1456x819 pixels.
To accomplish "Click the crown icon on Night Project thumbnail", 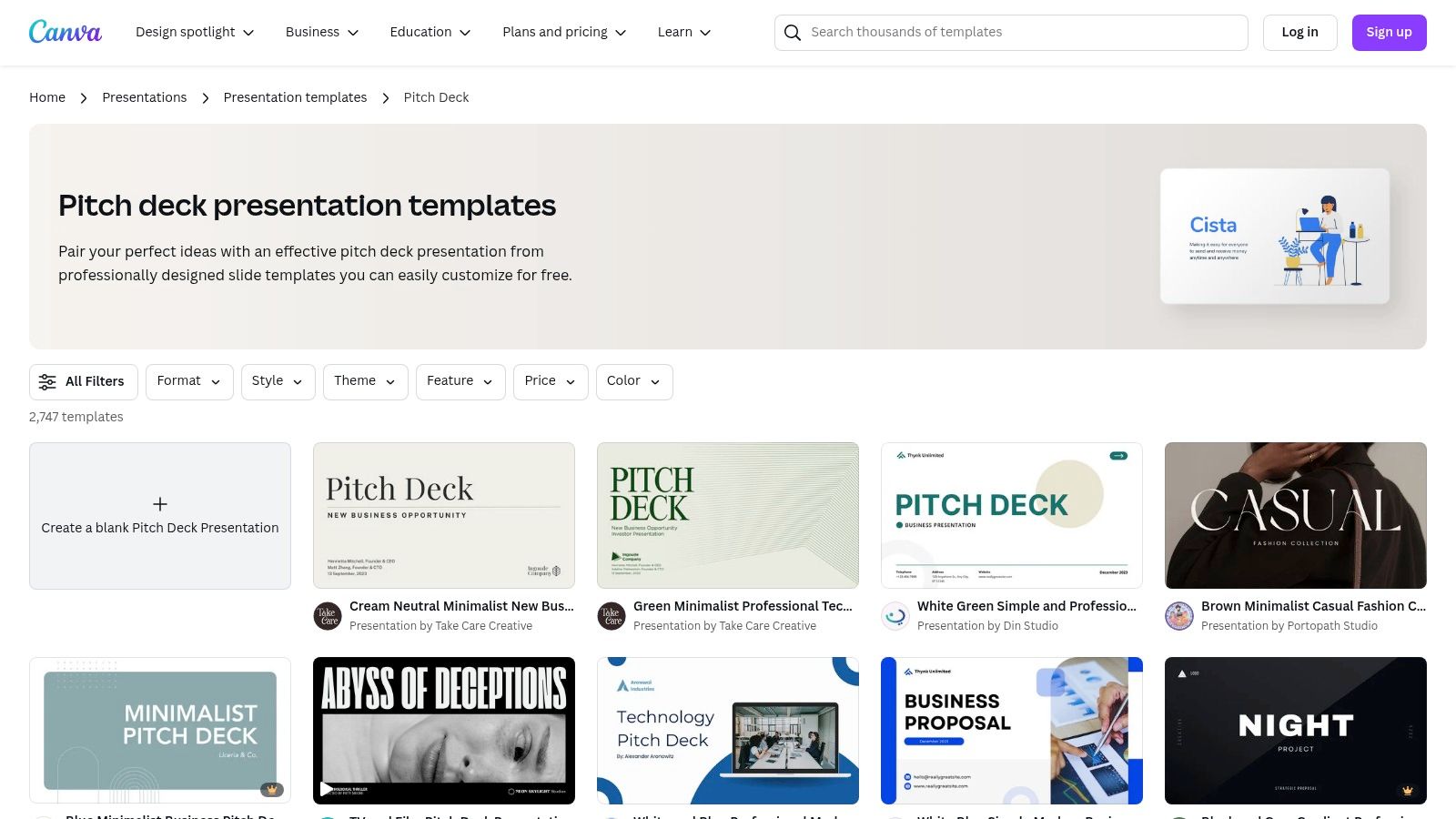I will coord(1407,790).
